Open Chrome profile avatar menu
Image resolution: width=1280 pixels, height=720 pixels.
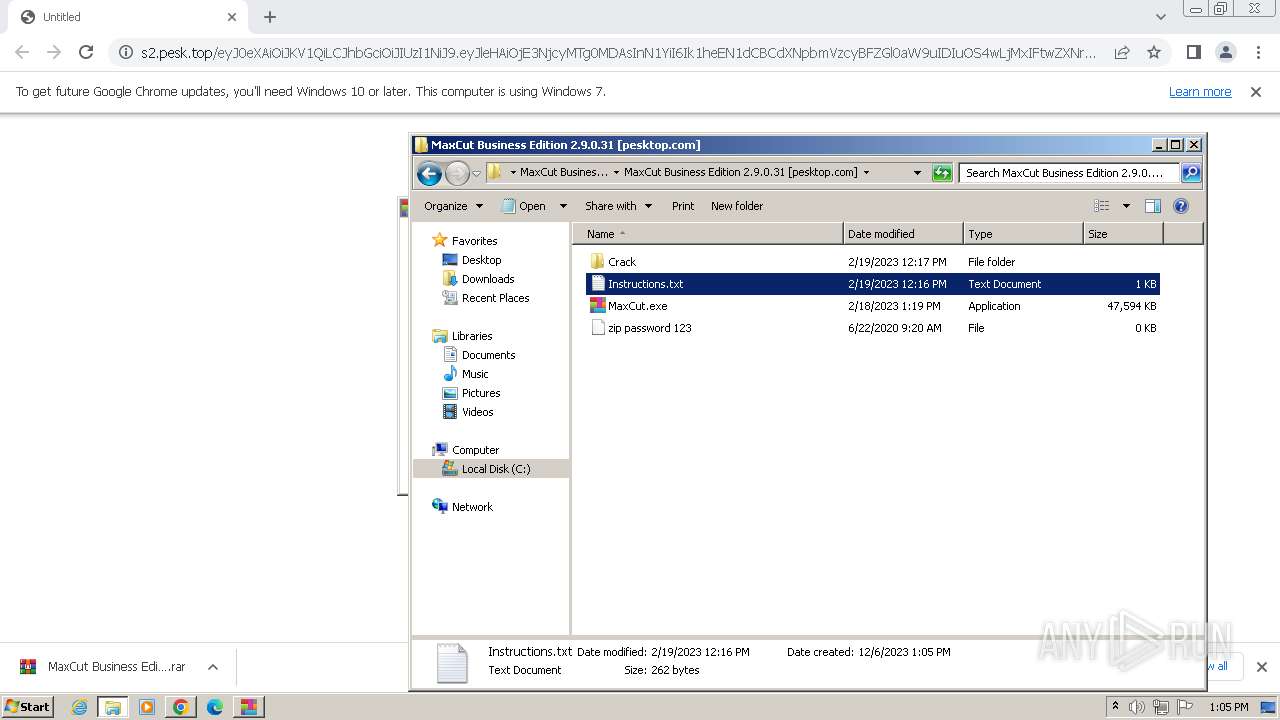coord(1225,52)
